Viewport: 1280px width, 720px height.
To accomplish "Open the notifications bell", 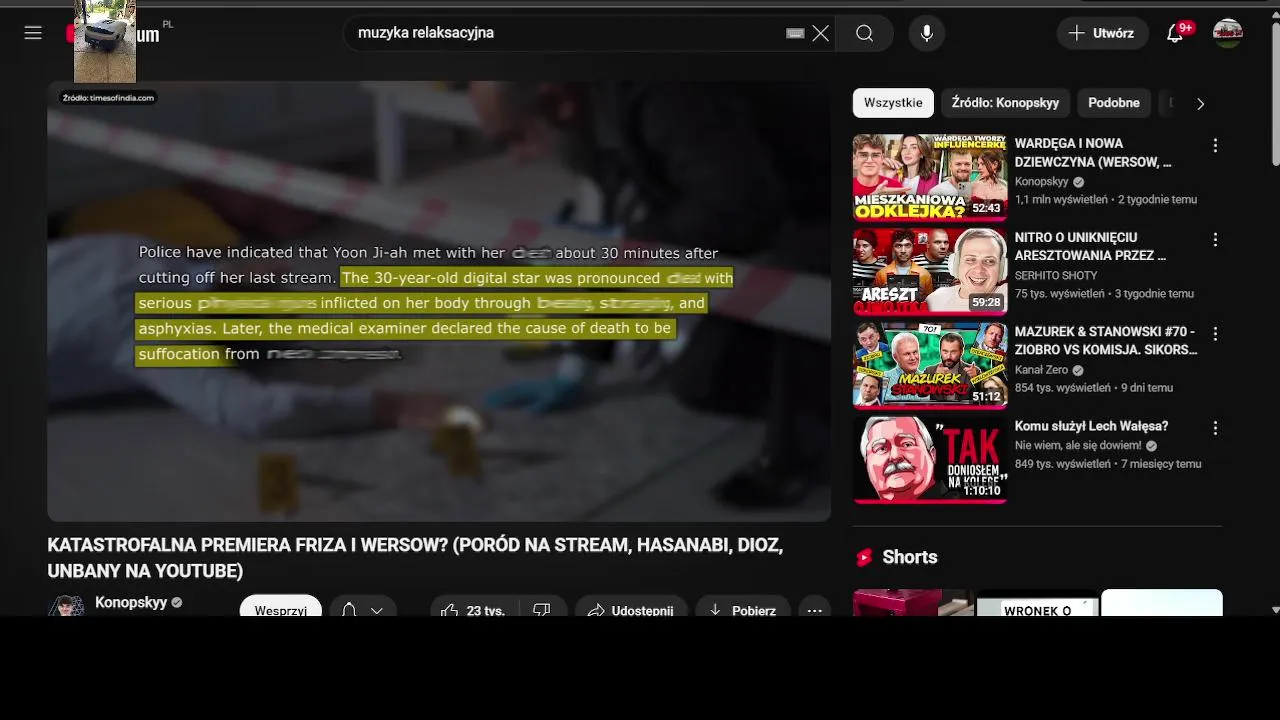I will [1175, 33].
